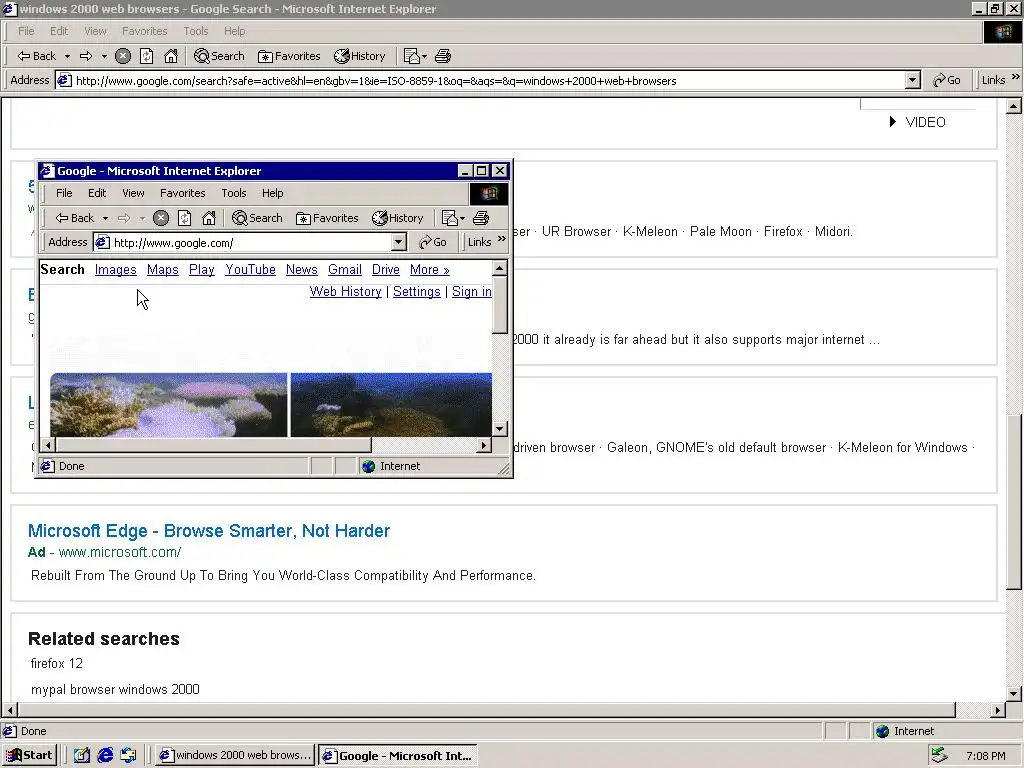Expand the VIDEO disclosure triangle
This screenshot has width=1024, height=768.
[x=893, y=122]
